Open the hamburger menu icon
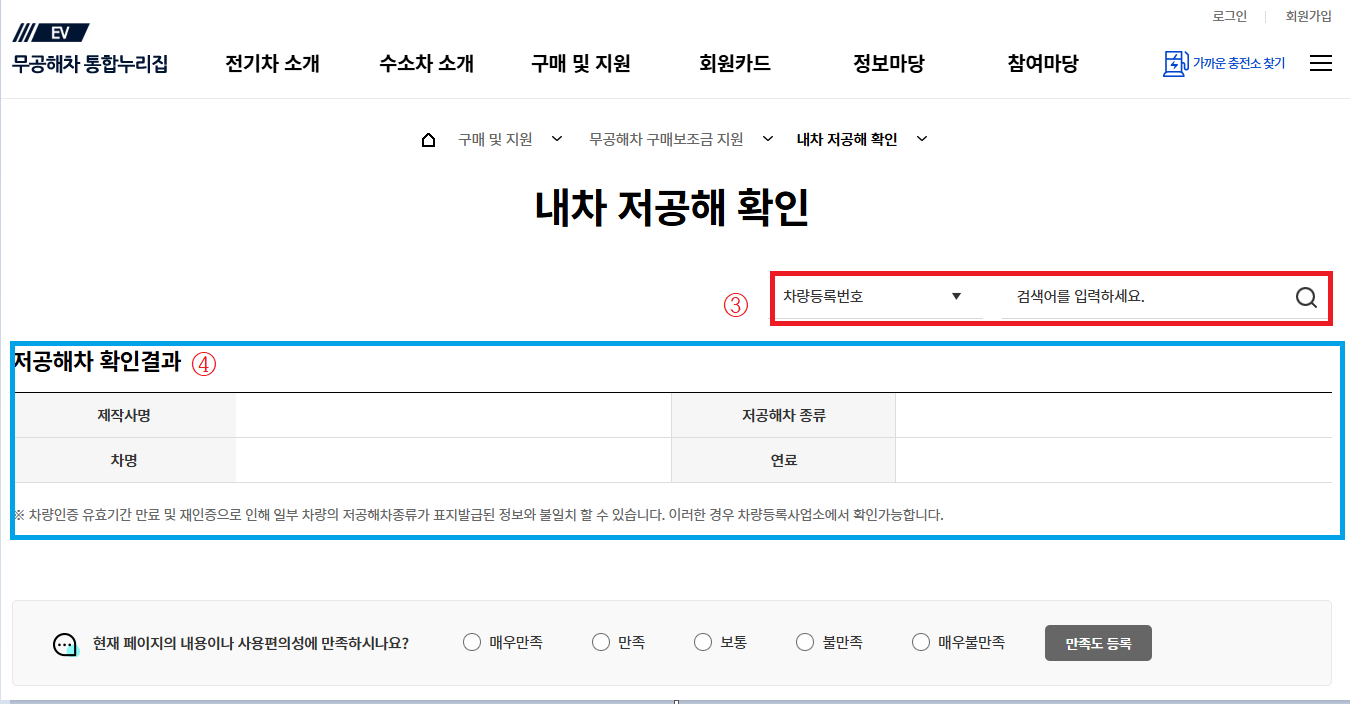This screenshot has height=704, width=1350. 1321,62
